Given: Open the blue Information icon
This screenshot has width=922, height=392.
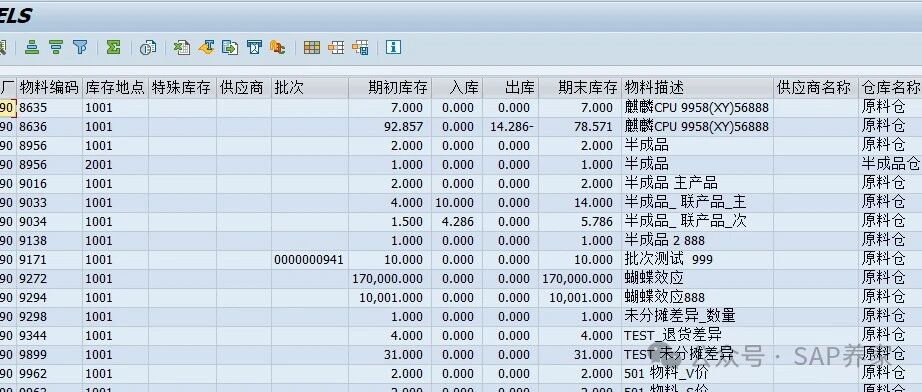Looking at the screenshot, I should click(x=393, y=48).
